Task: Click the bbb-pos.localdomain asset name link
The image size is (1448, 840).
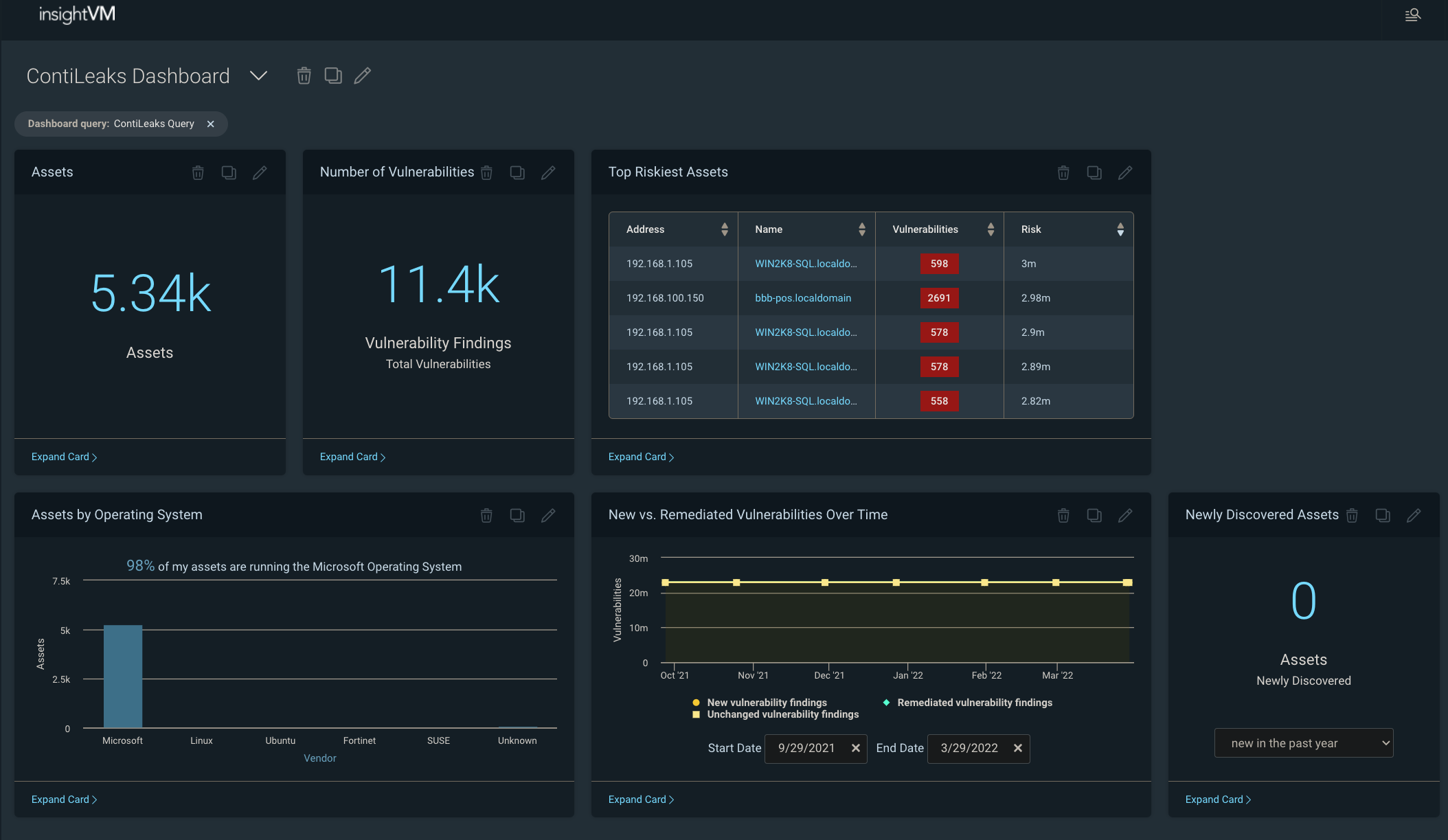Action: click(x=803, y=298)
